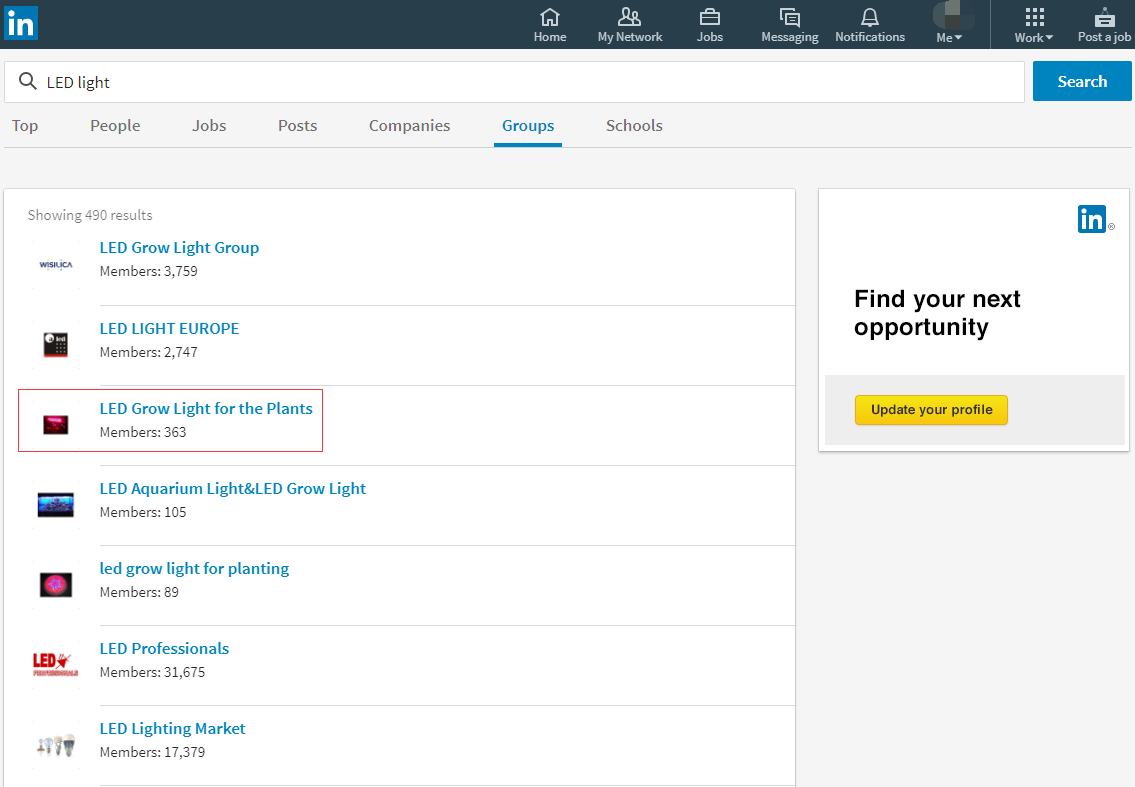Image resolution: width=1135 pixels, height=787 pixels.
Task: Switch to the People tab
Action: [x=115, y=126]
